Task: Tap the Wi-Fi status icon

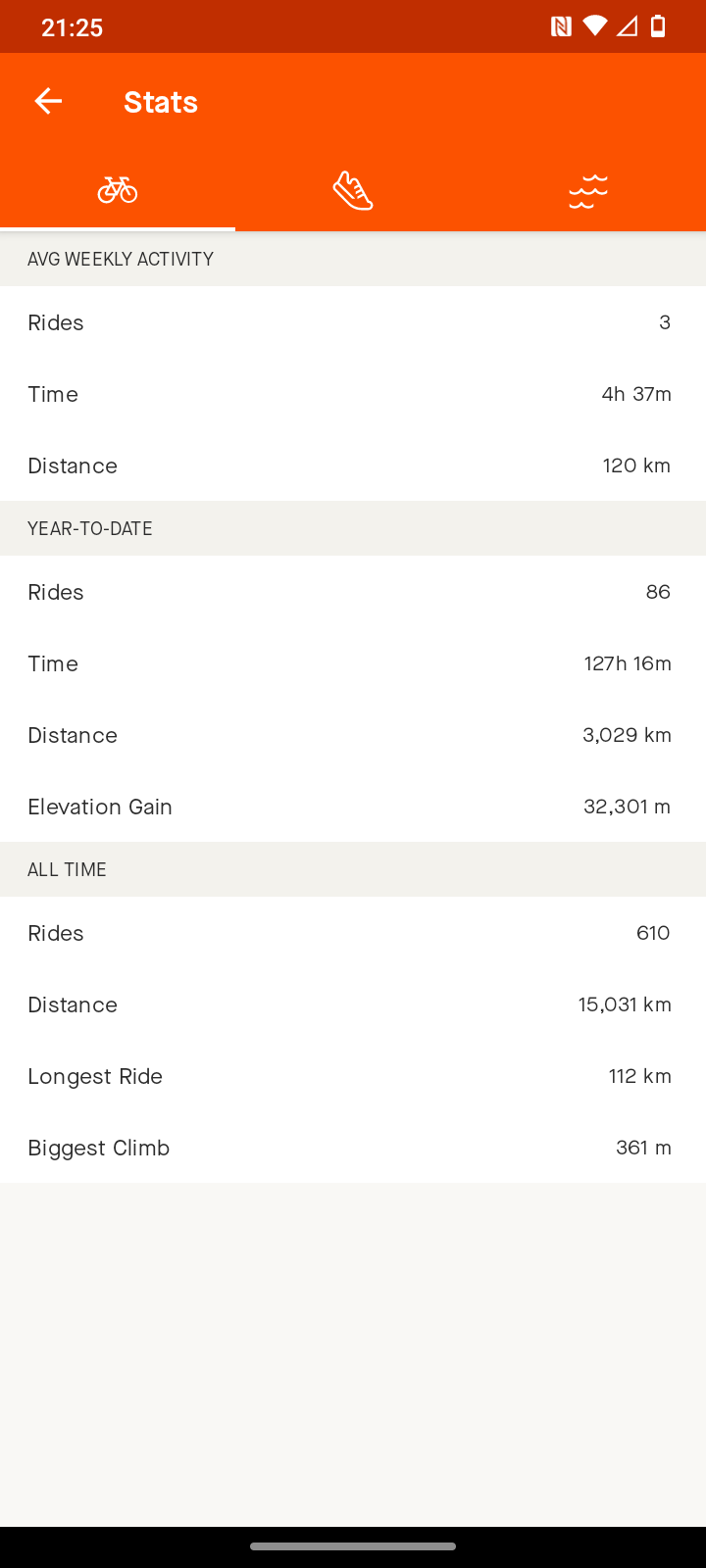Action: [594, 26]
